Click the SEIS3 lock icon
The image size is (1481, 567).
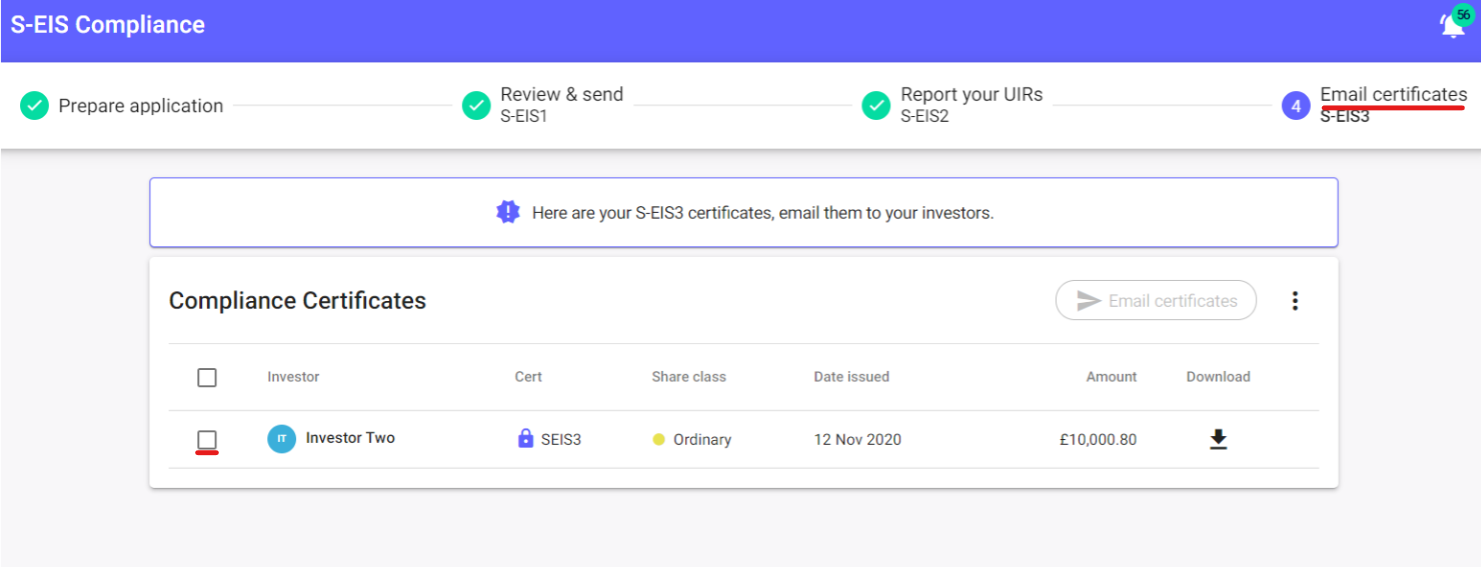click(x=526, y=438)
